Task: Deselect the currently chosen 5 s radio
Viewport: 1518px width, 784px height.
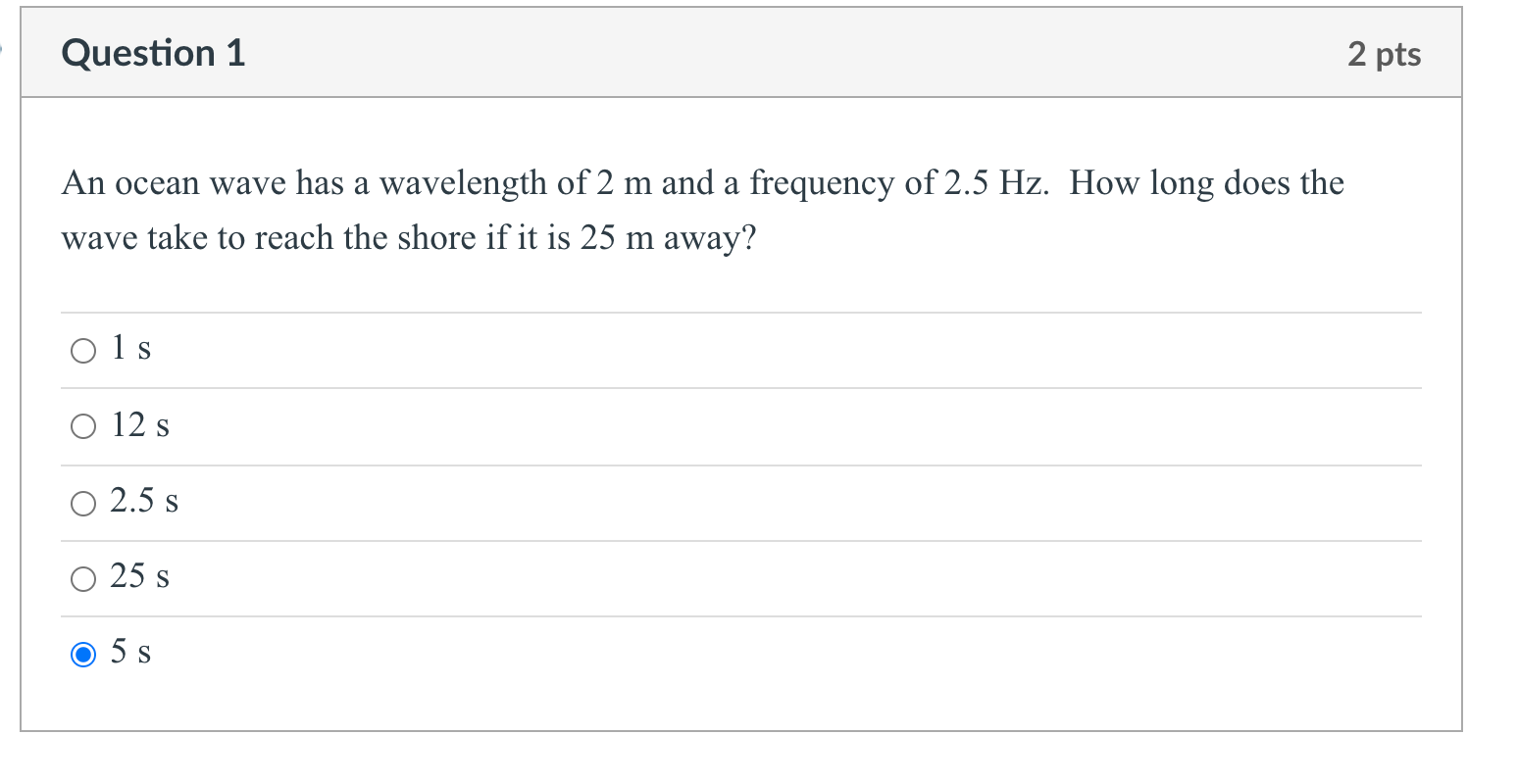Action: (83, 652)
